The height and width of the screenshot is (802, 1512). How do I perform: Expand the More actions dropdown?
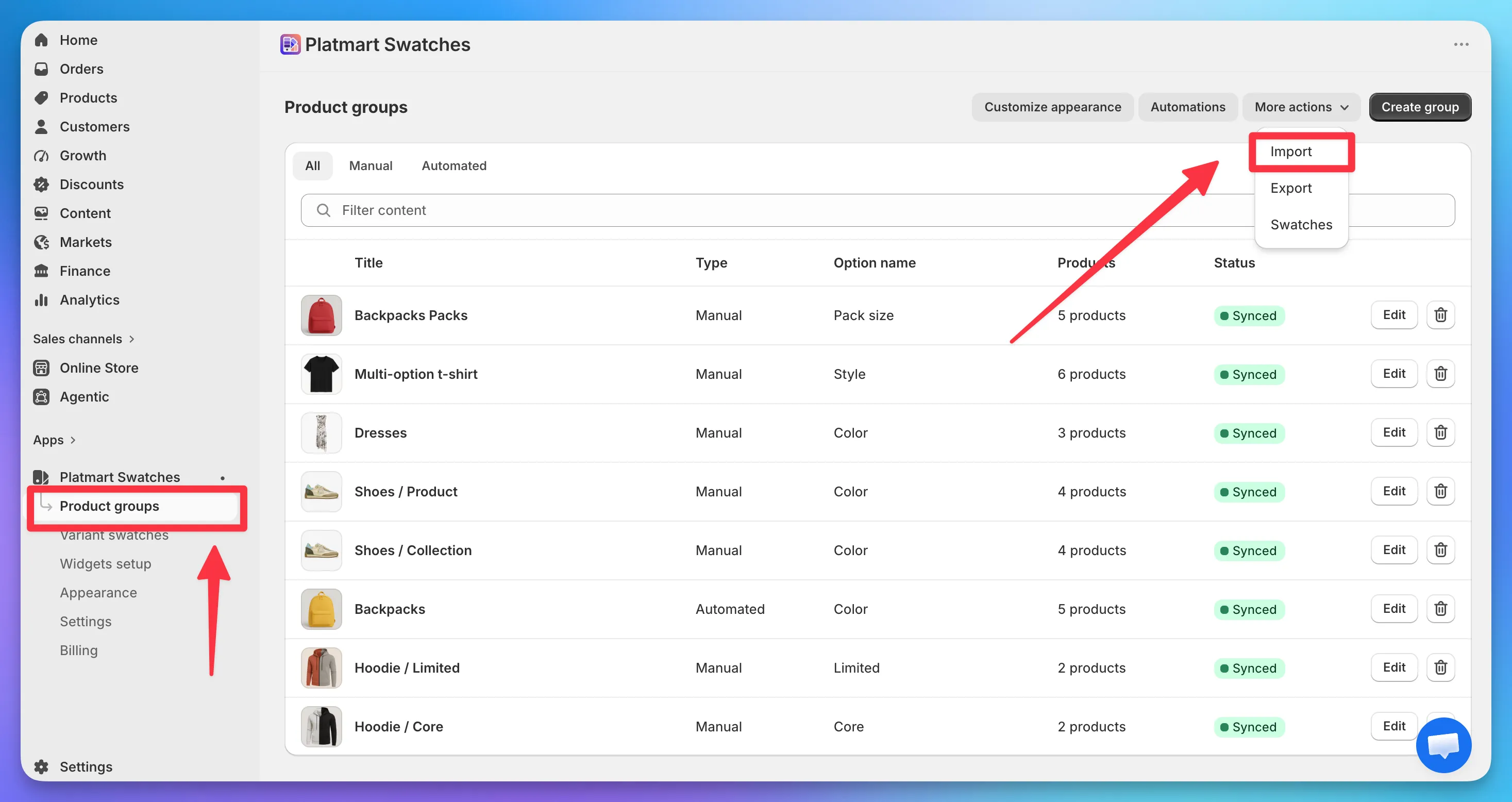click(x=1301, y=107)
